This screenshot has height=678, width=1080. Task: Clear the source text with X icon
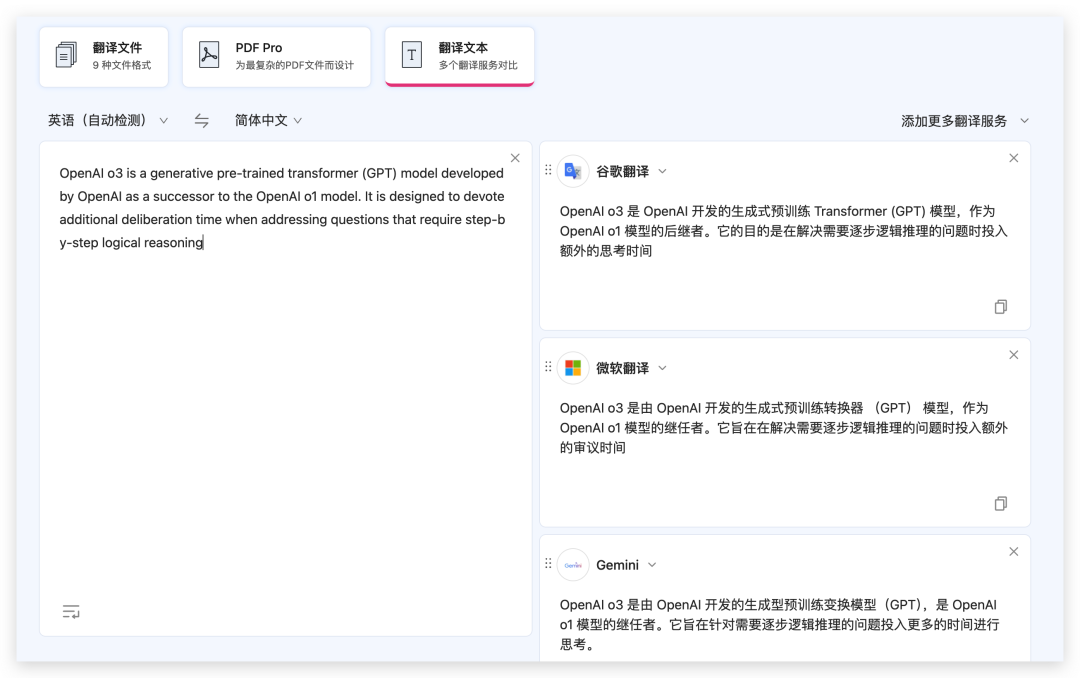coord(515,158)
